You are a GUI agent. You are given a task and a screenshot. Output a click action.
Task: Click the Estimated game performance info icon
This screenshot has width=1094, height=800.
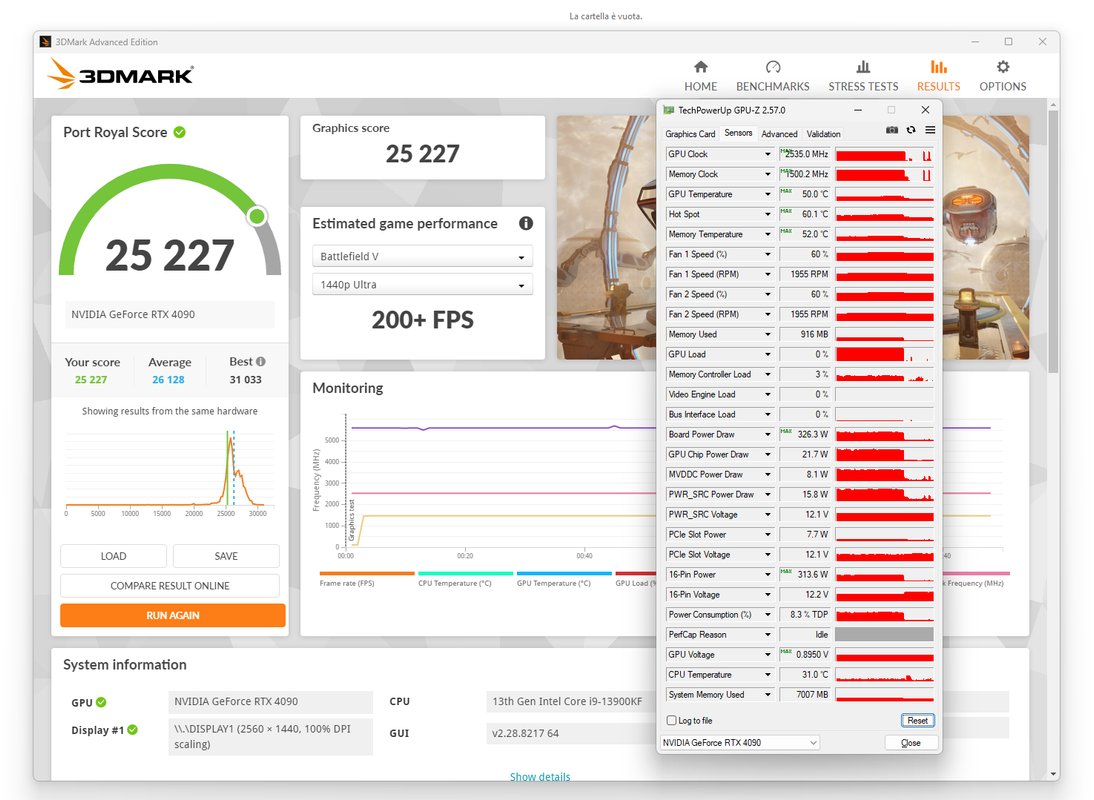pos(526,223)
